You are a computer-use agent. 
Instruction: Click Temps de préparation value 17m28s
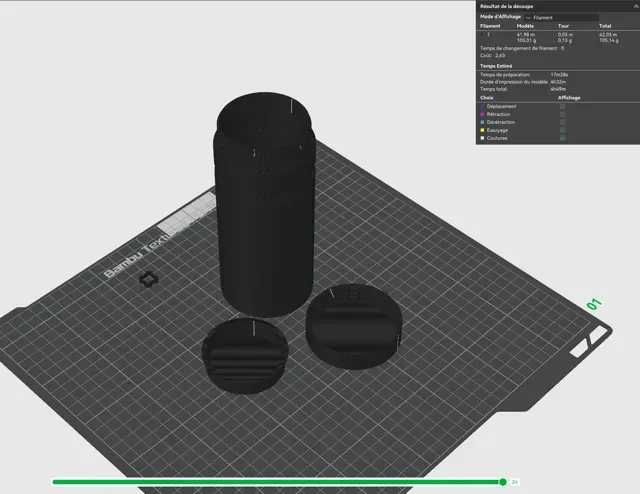coord(559,75)
